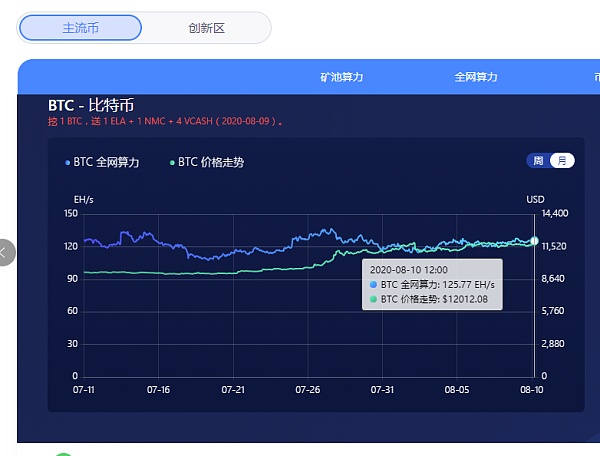600x456 pixels.
Task: Toggle the BTC 价格走势 legend series
Action: (210, 162)
